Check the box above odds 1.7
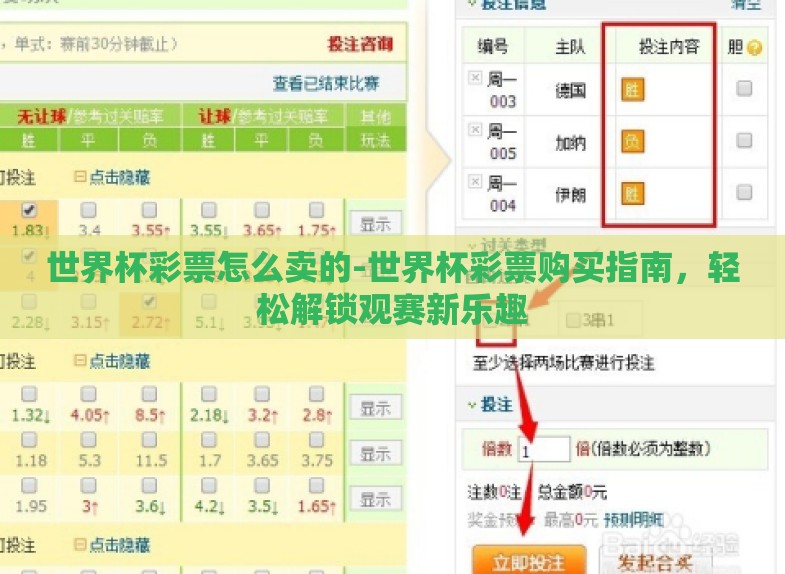 [209, 439]
